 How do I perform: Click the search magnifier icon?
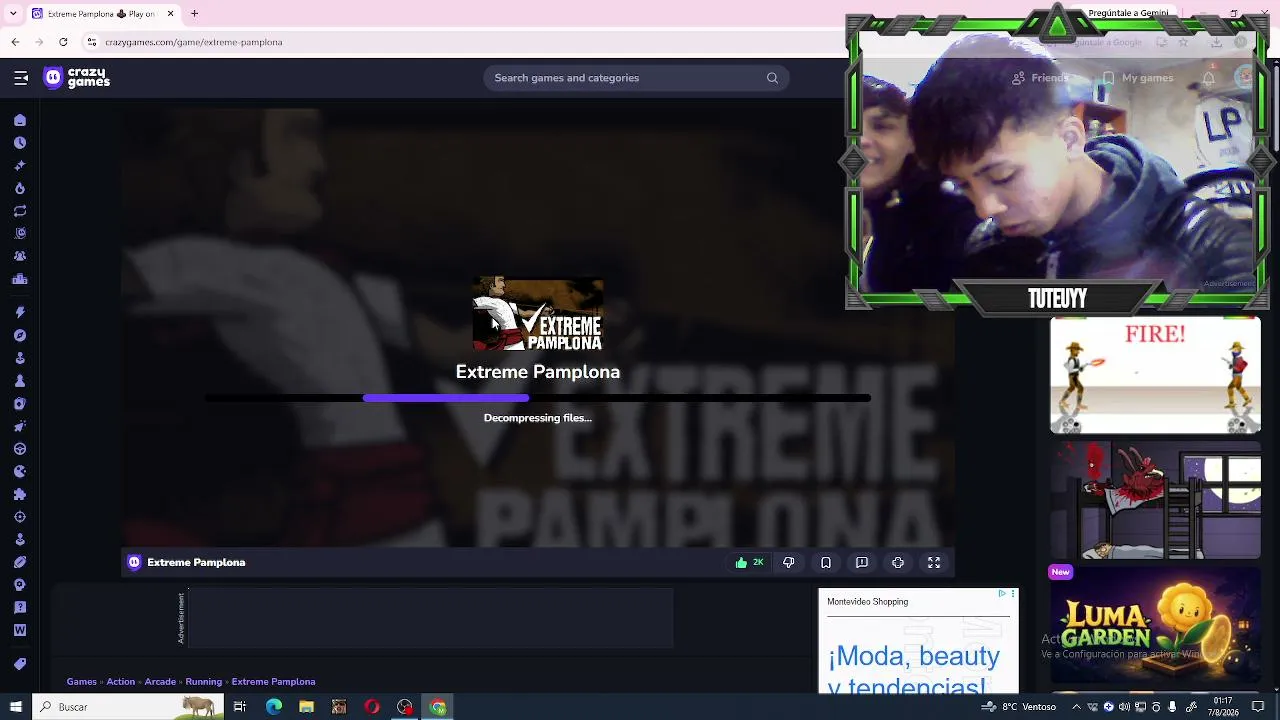[x=772, y=78]
